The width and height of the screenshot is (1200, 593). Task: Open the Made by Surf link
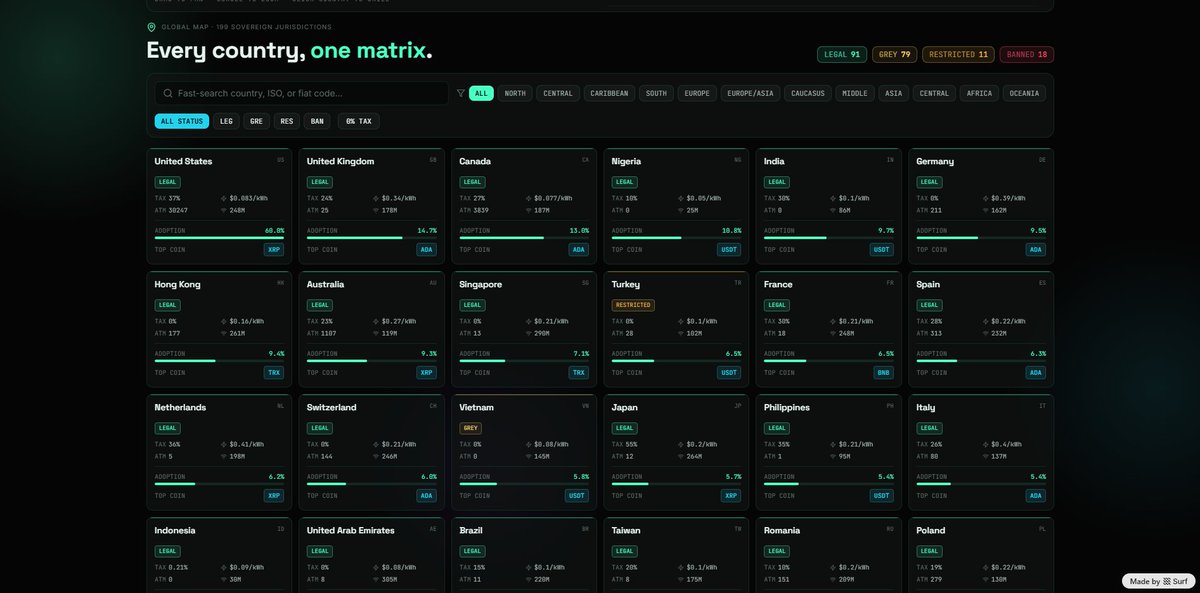click(x=1159, y=581)
